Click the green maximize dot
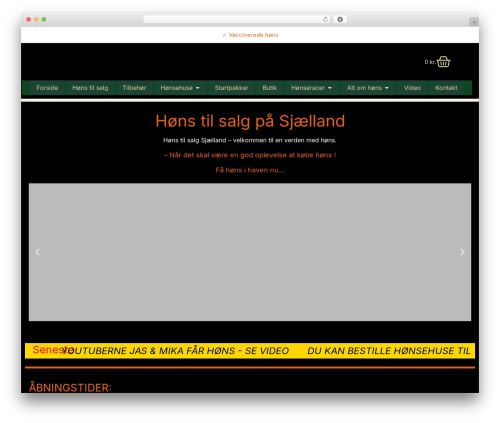 tap(44, 19)
